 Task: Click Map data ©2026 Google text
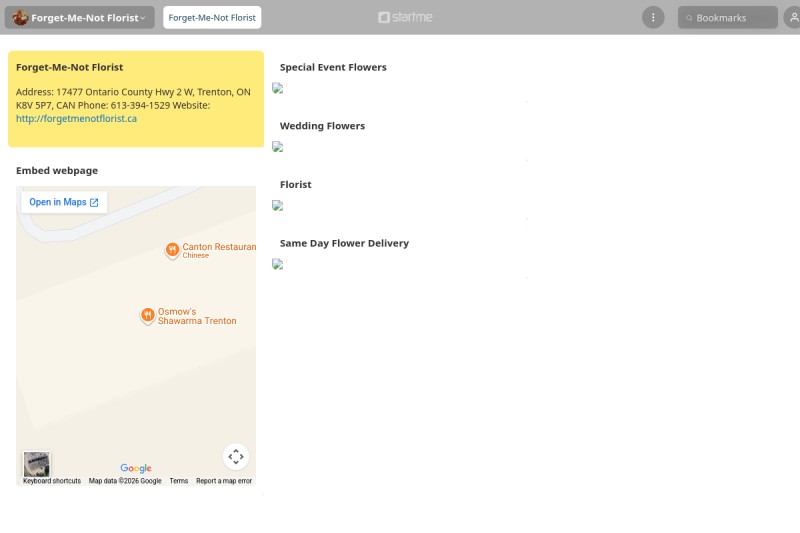125,481
